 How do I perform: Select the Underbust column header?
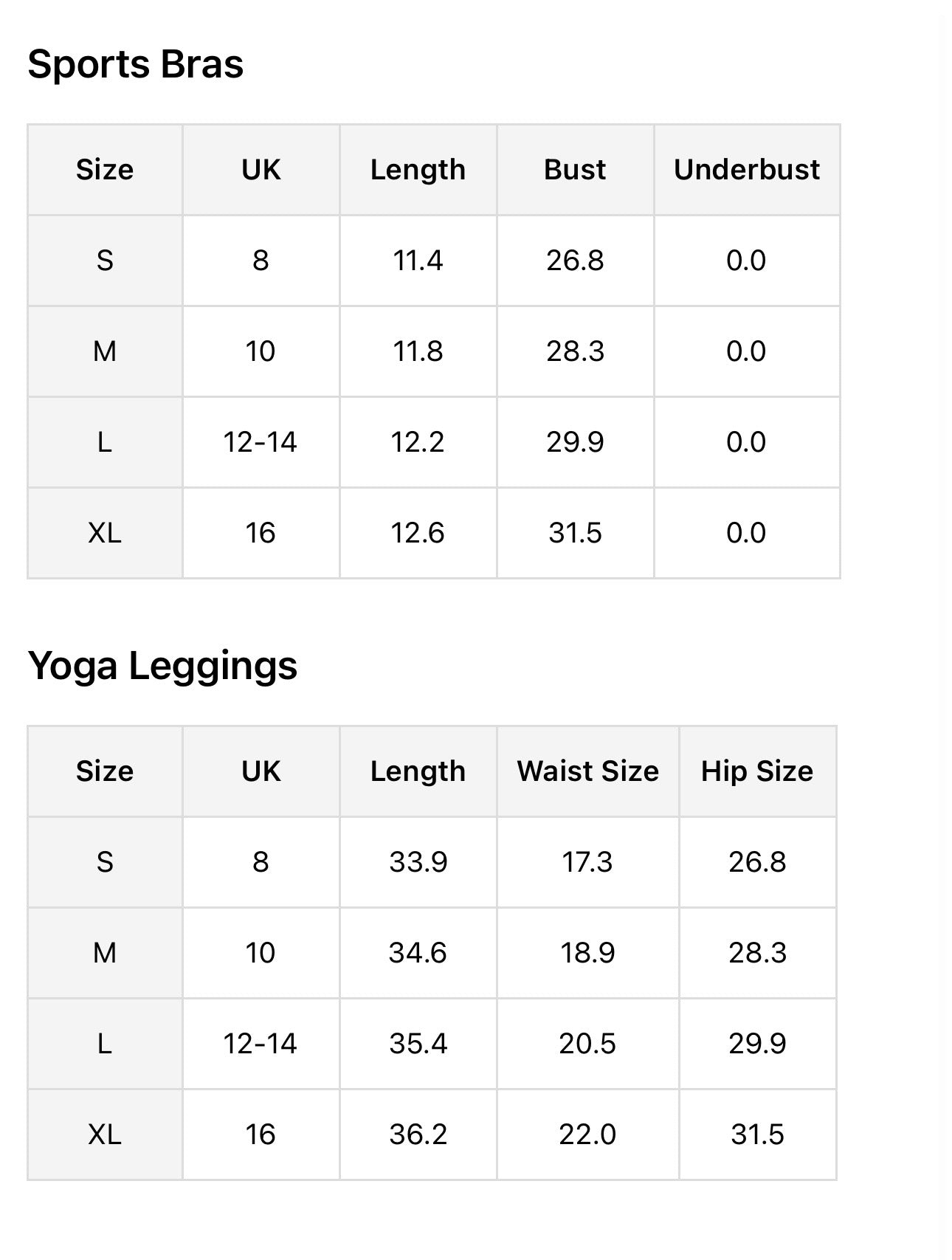coord(746,170)
